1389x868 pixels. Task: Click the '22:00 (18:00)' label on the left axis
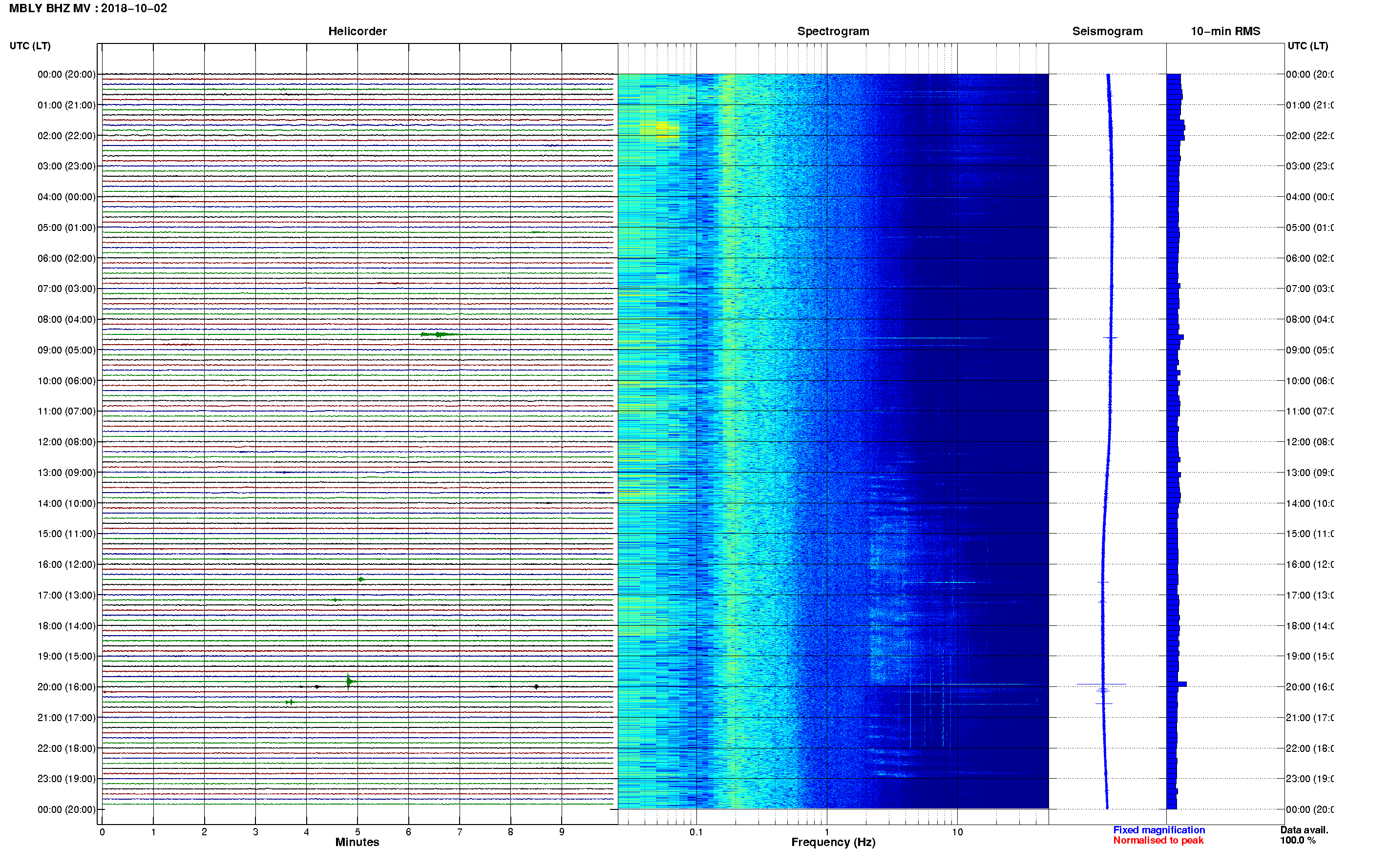click(66, 748)
